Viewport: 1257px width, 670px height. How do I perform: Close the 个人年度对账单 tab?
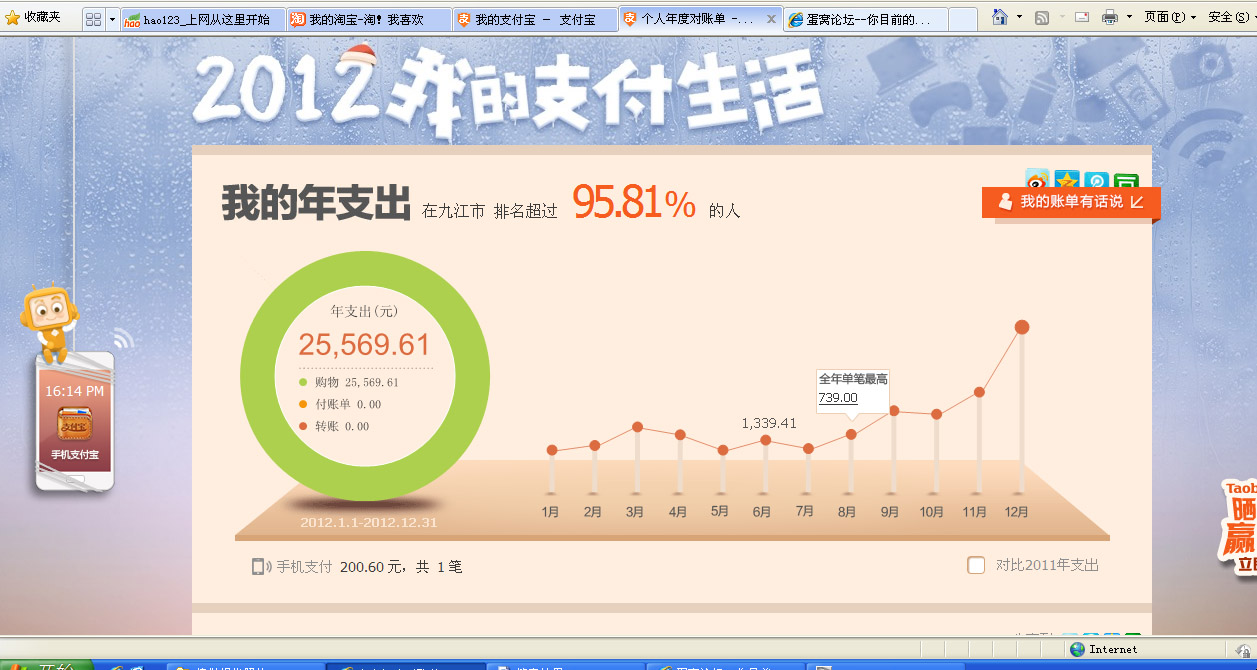pos(771,19)
